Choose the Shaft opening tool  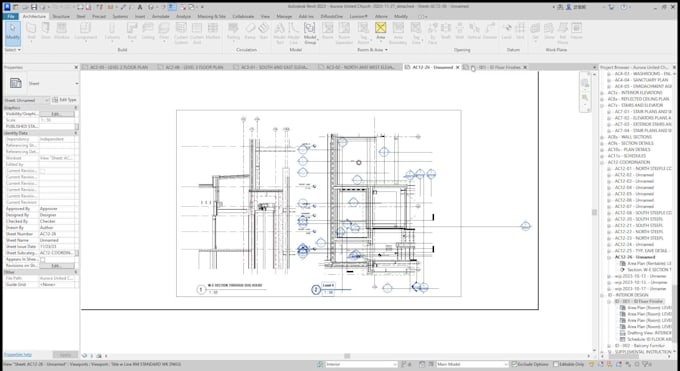click(445, 32)
